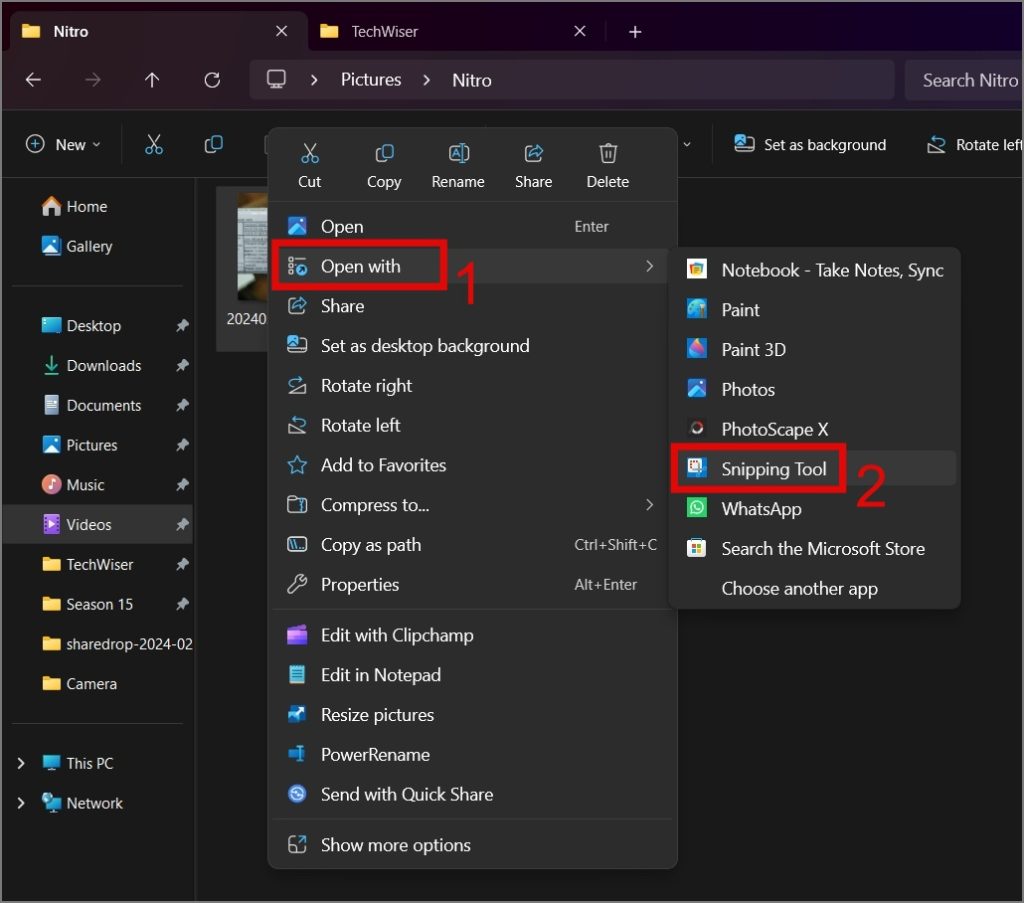Screen dimensions: 1024x903
Task: Click the Delete trash icon
Action: 607,153
